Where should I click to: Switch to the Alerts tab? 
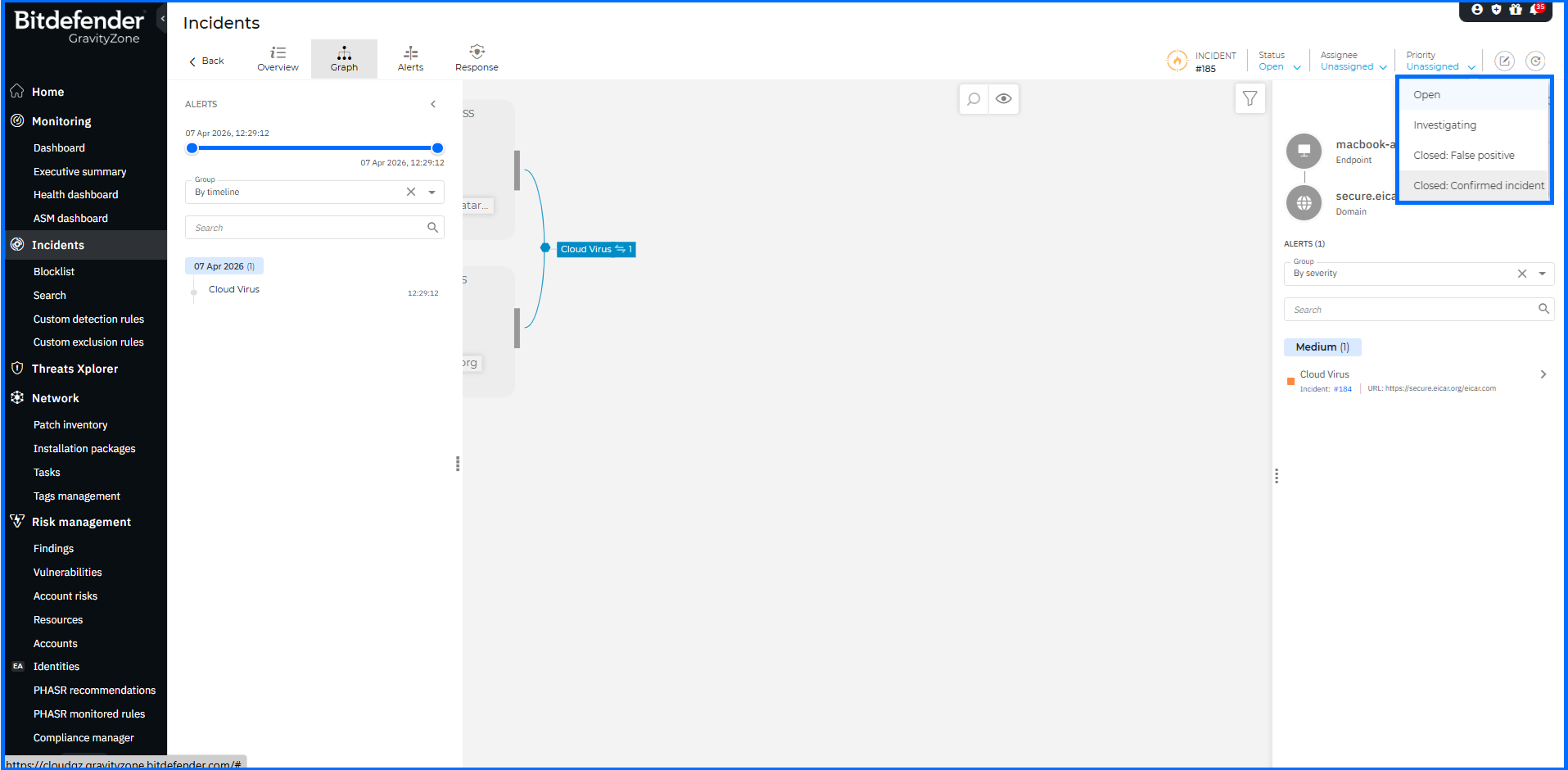410,59
